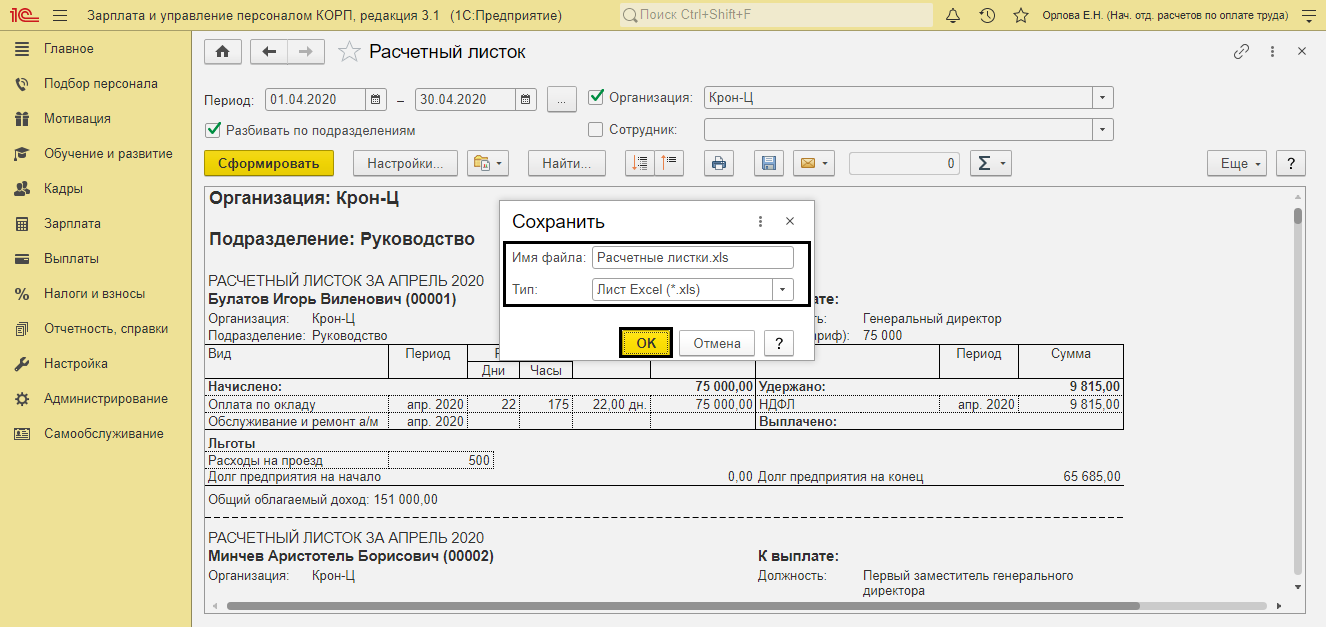Toggle the Разбивать по подразделениям checkbox
Screen dimensions: 1326x627
[212, 130]
